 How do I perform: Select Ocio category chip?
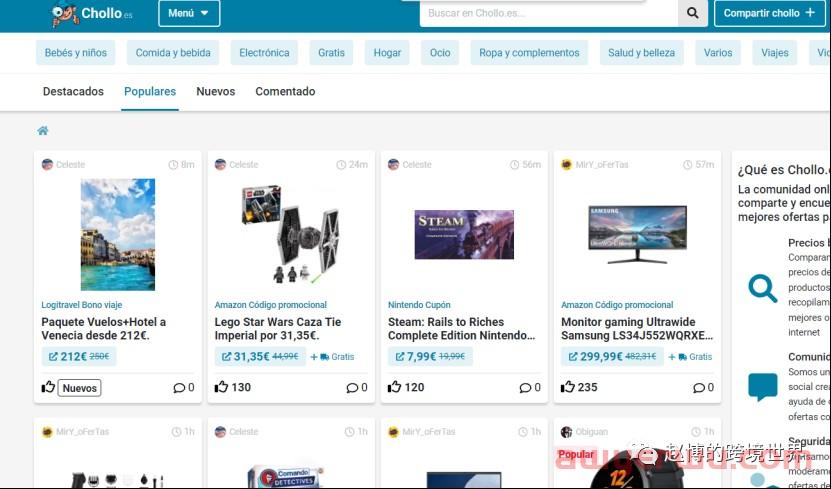(x=440, y=52)
